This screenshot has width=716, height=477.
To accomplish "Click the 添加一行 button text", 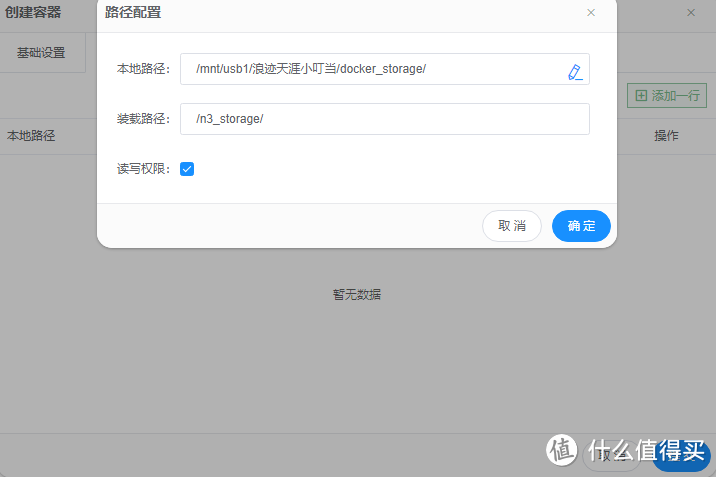I will 676,96.
